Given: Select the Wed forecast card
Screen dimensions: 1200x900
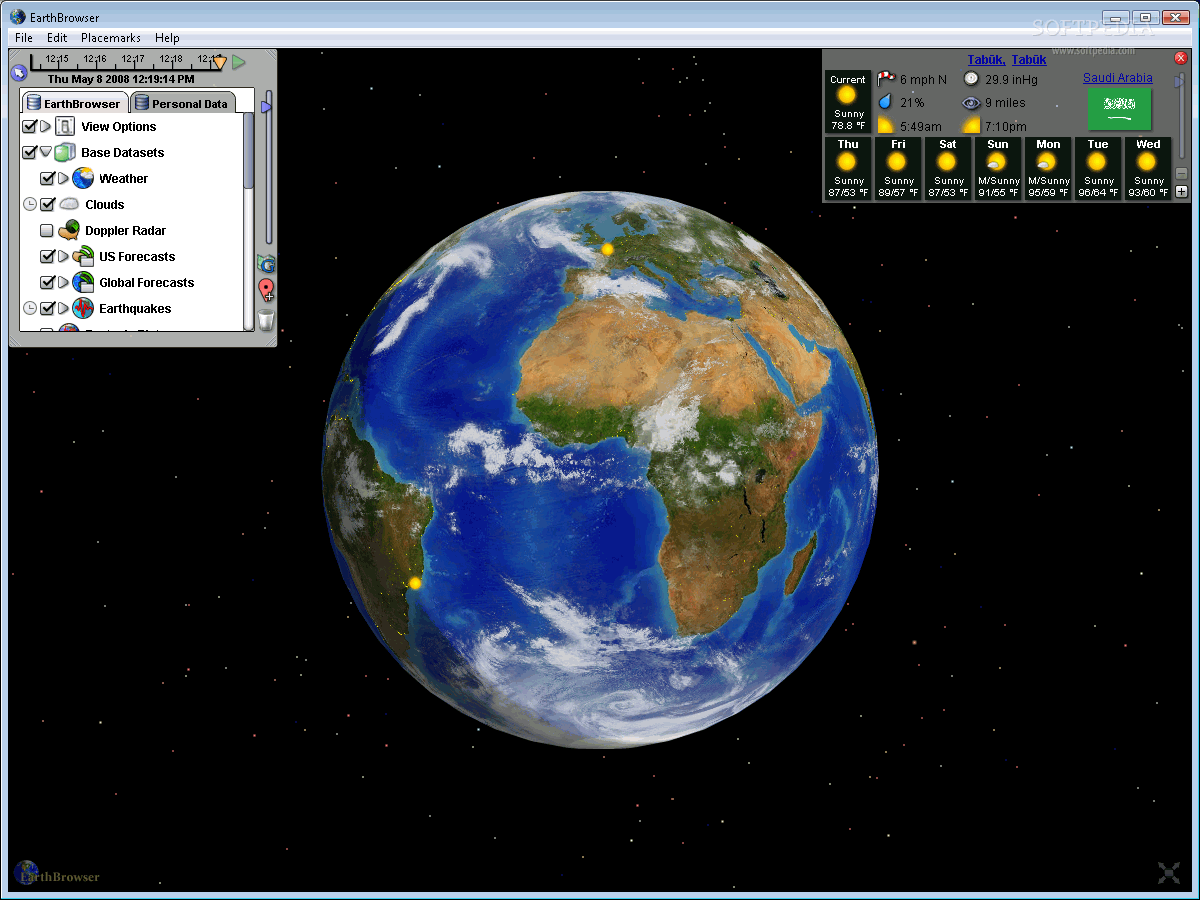Looking at the screenshot, I should (1148, 169).
